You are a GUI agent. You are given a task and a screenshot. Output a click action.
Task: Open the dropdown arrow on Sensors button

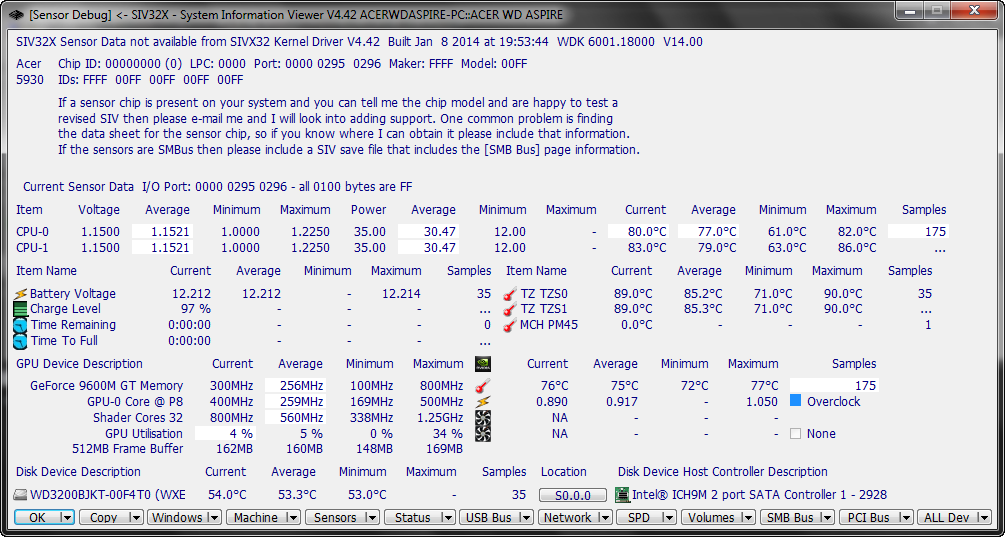pyautogui.click(x=372, y=517)
